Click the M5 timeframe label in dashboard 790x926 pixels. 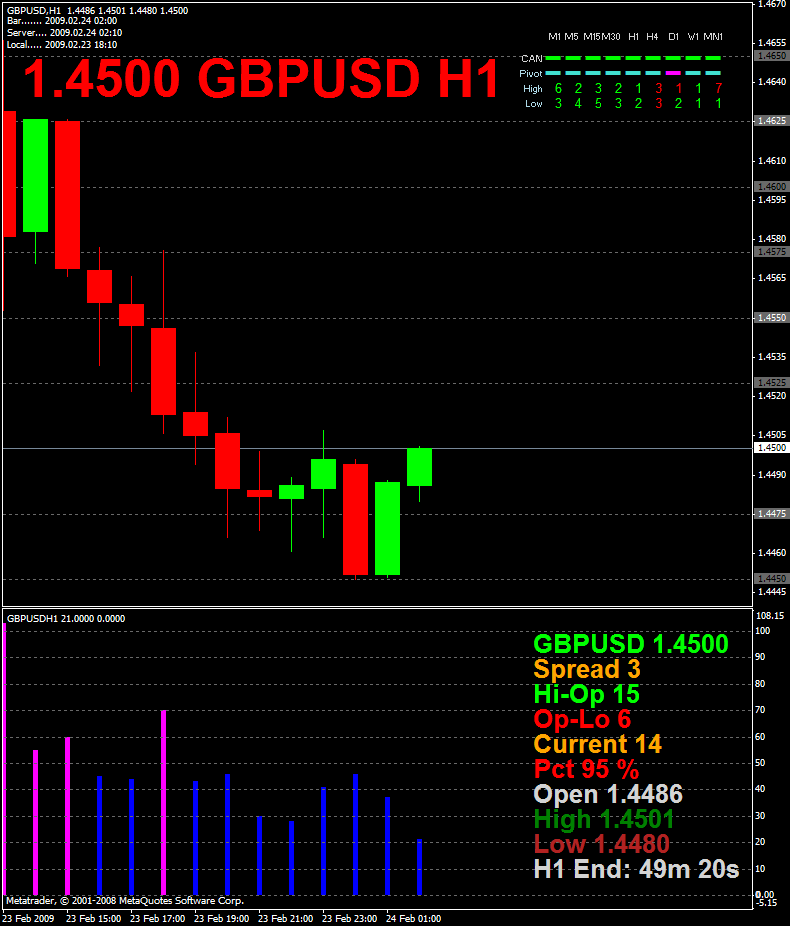[571, 37]
